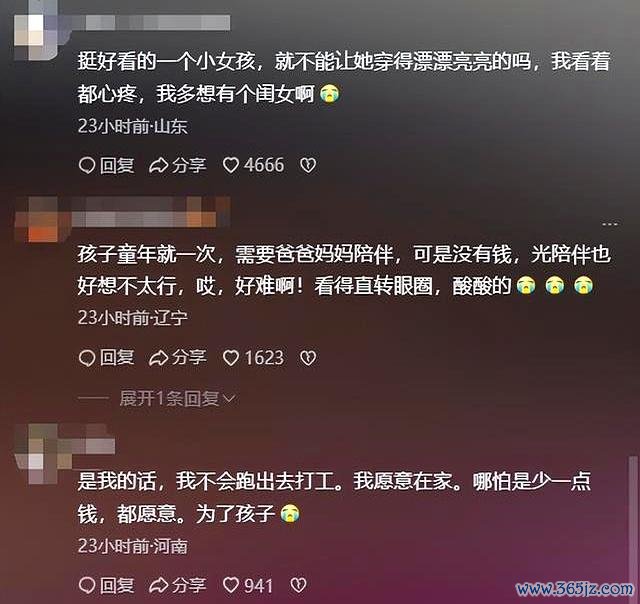Screen dimensions: 640x604
Task: Share the Henan comment
Action: tap(178, 586)
